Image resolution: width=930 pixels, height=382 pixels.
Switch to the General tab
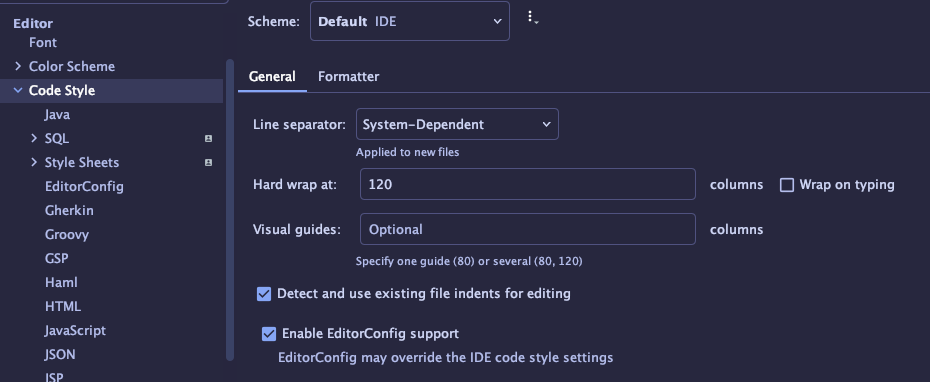[272, 77]
